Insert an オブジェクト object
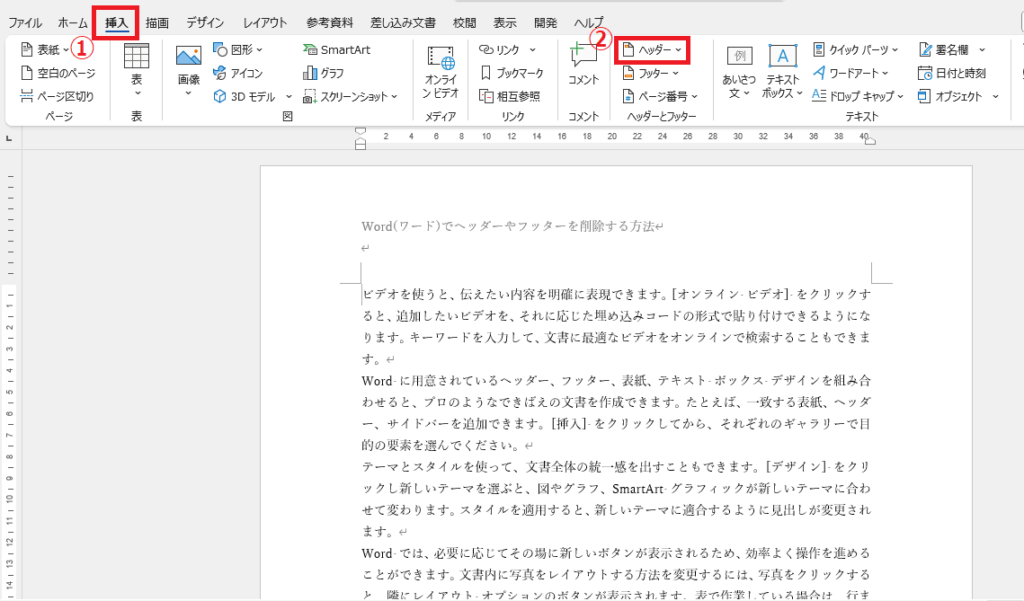1024x601 pixels. click(x=950, y=97)
